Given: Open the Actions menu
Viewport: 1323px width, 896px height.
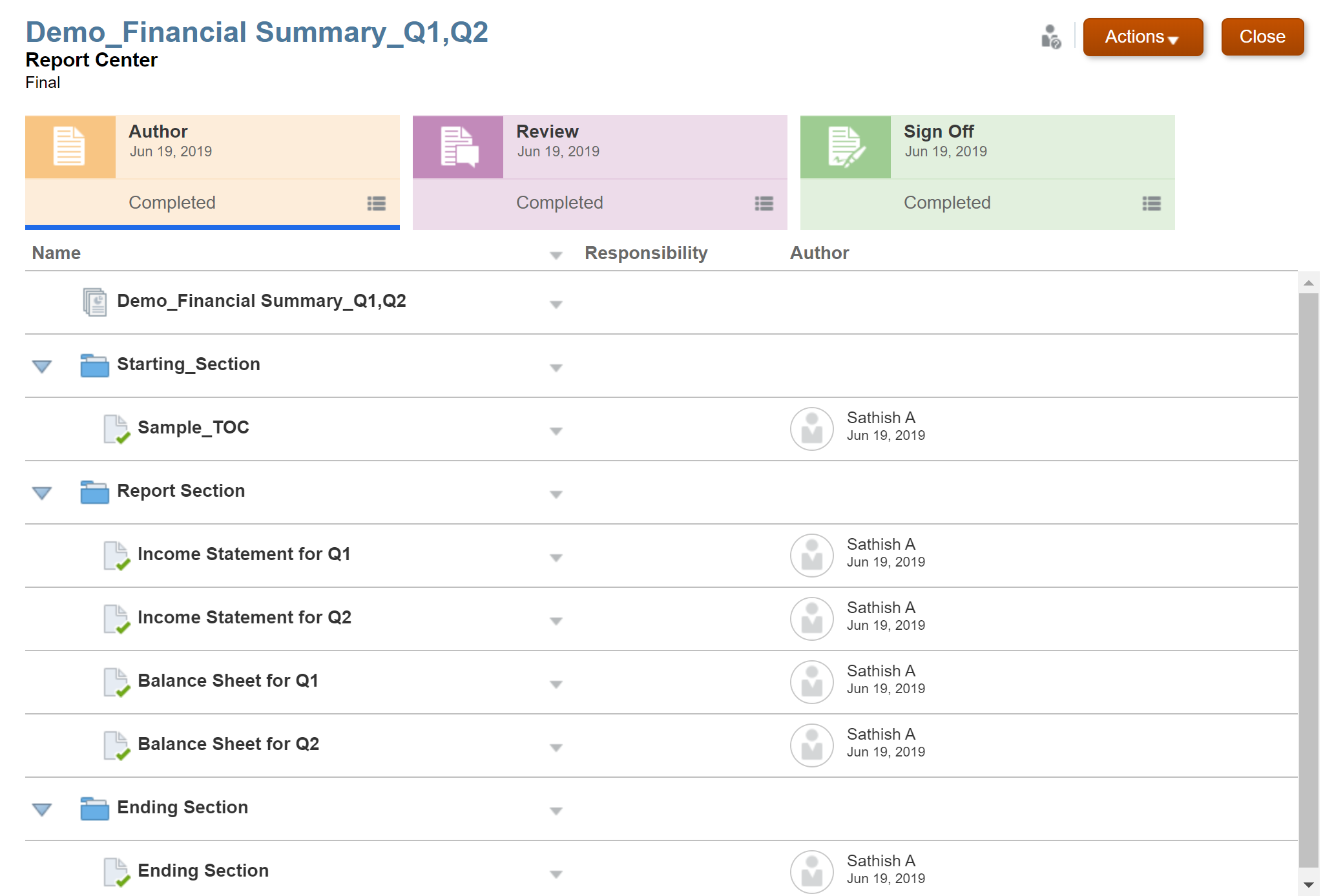Looking at the screenshot, I should pyautogui.click(x=1143, y=37).
